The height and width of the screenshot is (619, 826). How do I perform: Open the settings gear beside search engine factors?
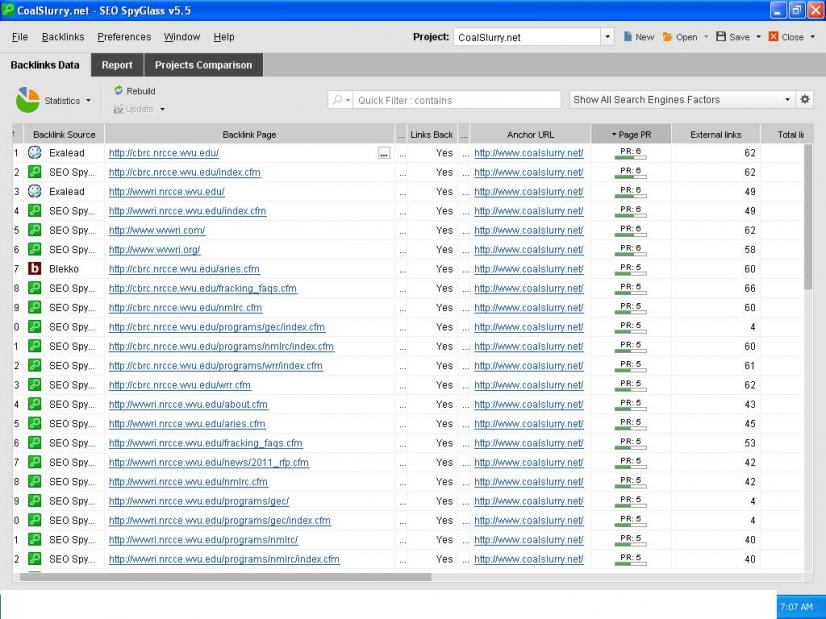[x=805, y=99]
